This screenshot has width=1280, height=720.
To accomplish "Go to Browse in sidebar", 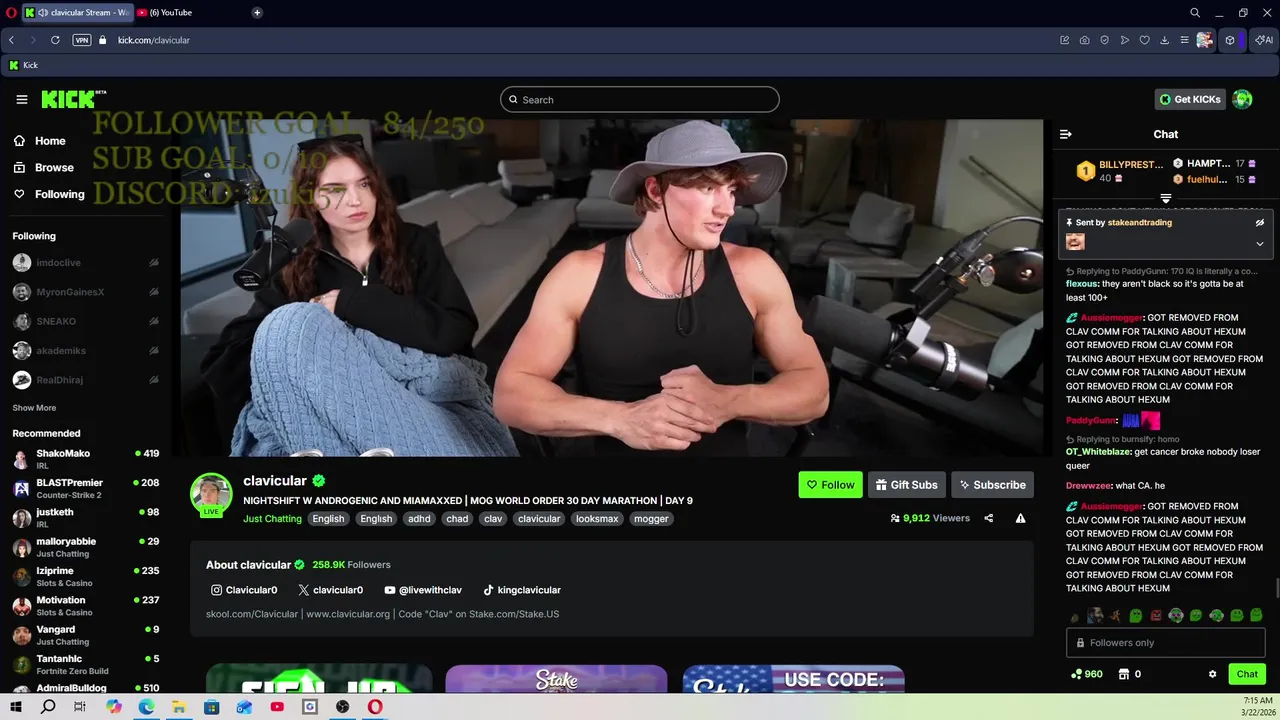I will 44,167.
